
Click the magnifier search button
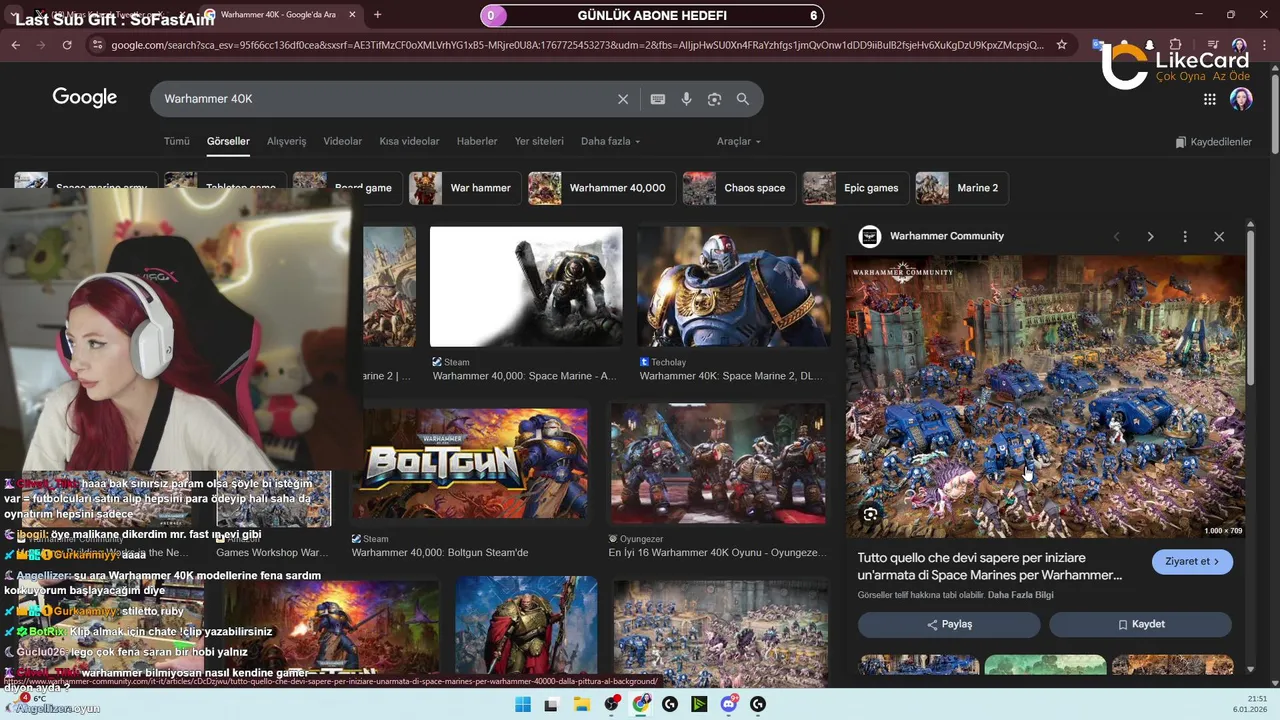743,99
